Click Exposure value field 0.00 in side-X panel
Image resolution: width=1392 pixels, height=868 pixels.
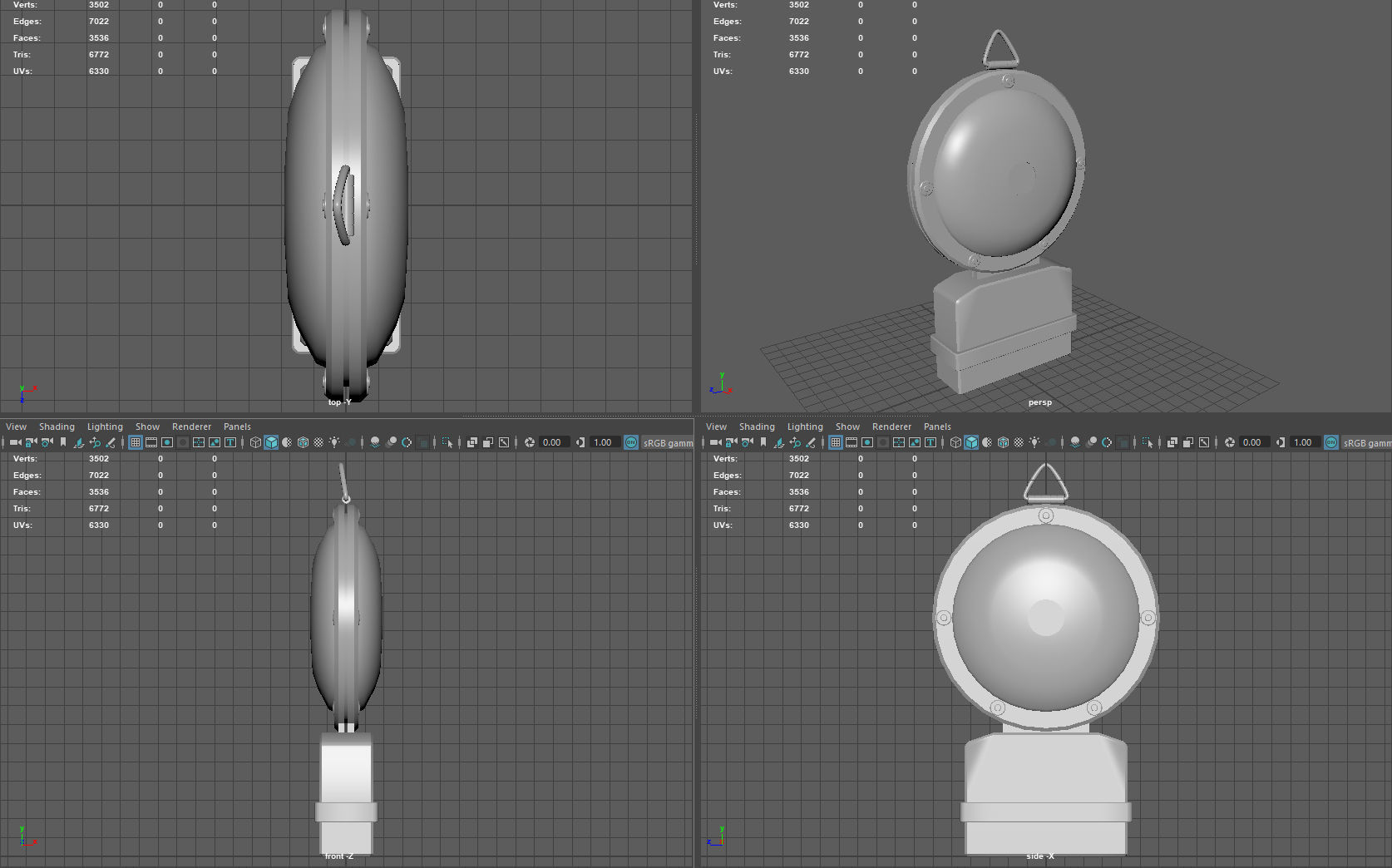(1254, 442)
